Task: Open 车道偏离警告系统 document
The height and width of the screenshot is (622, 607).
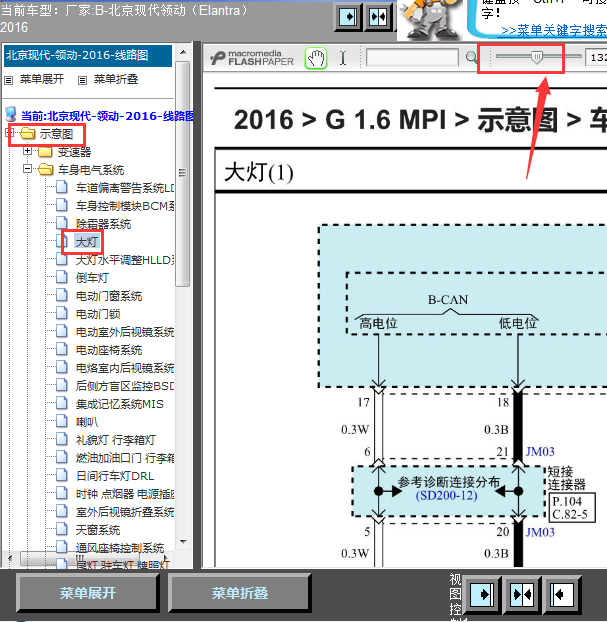Action: [125, 188]
